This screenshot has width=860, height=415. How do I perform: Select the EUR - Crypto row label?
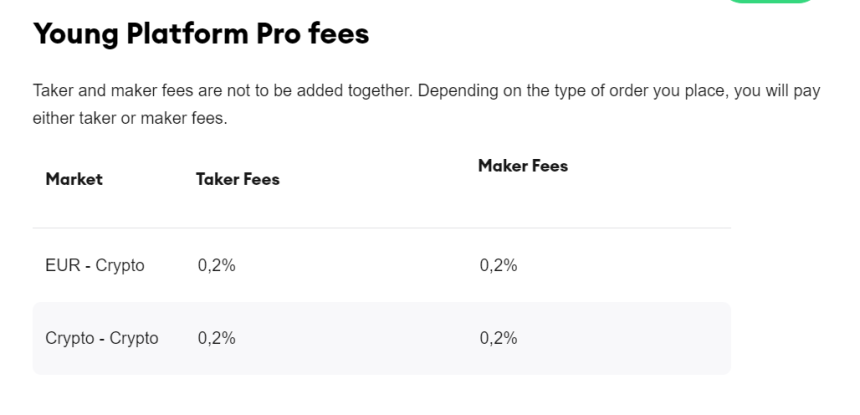coord(95,266)
